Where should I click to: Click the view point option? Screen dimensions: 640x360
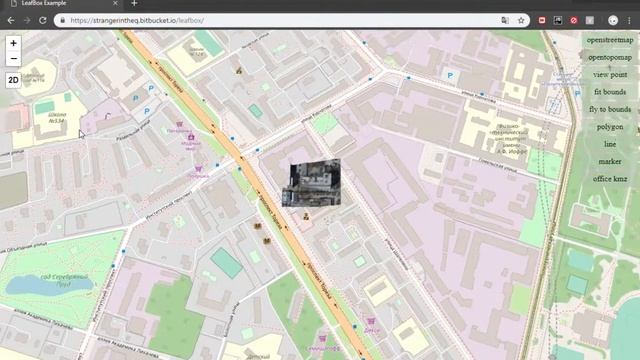coord(610,75)
